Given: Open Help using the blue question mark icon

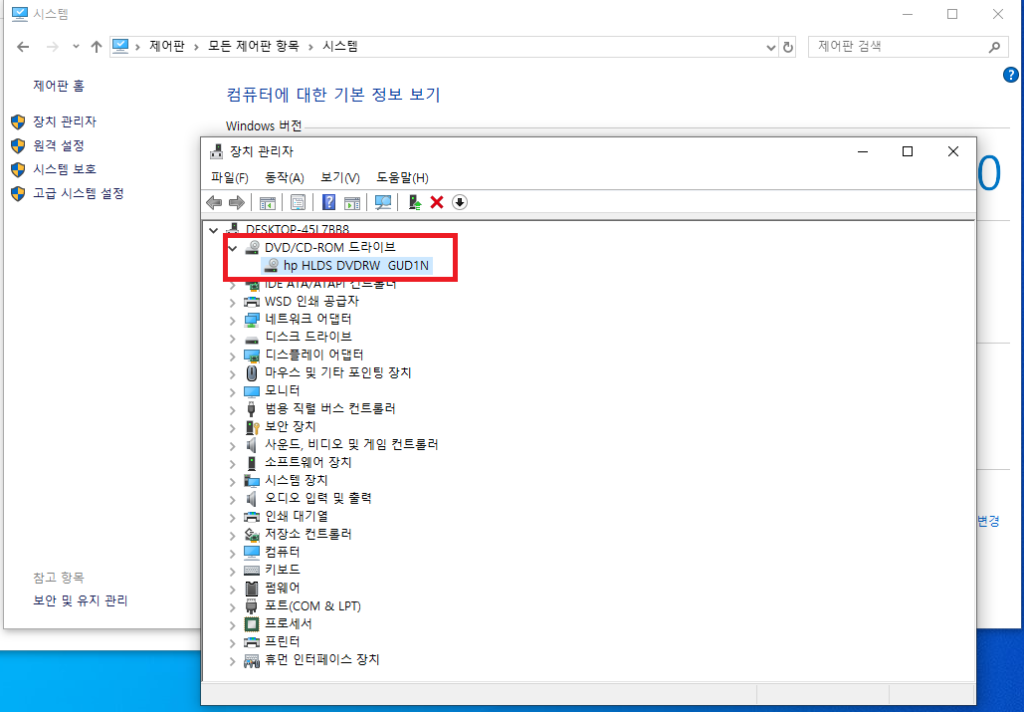Looking at the screenshot, I should [x=327, y=202].
